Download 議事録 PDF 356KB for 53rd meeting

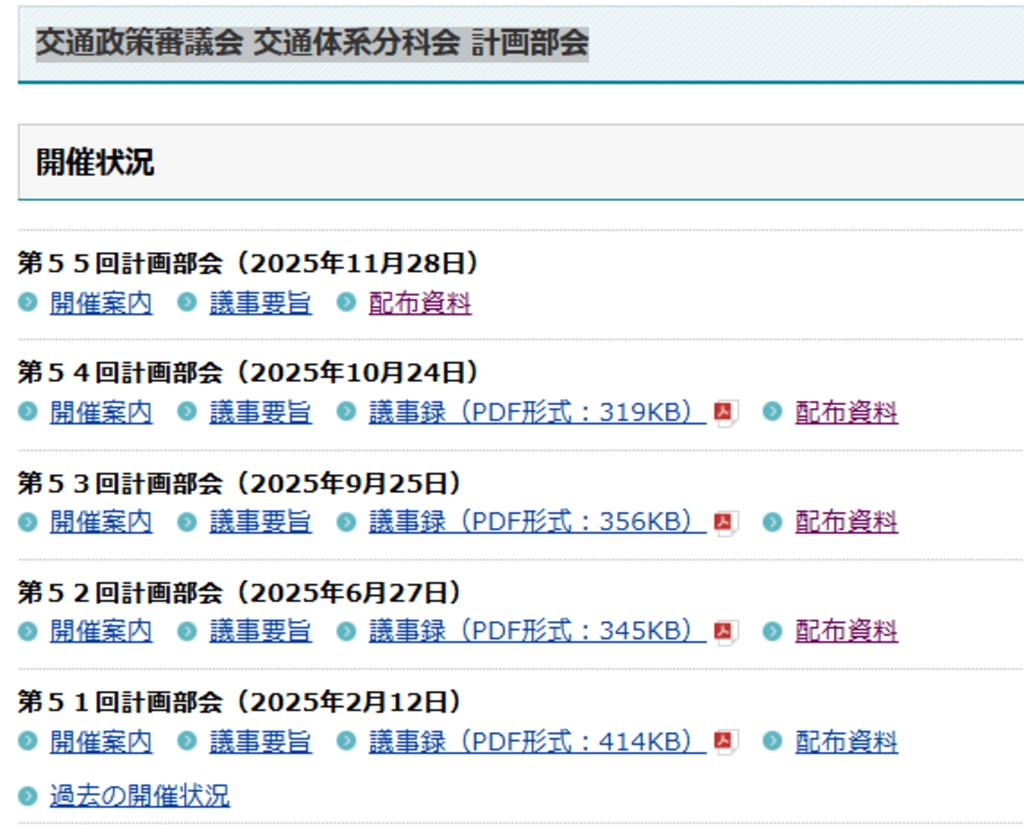click(537, 522)
